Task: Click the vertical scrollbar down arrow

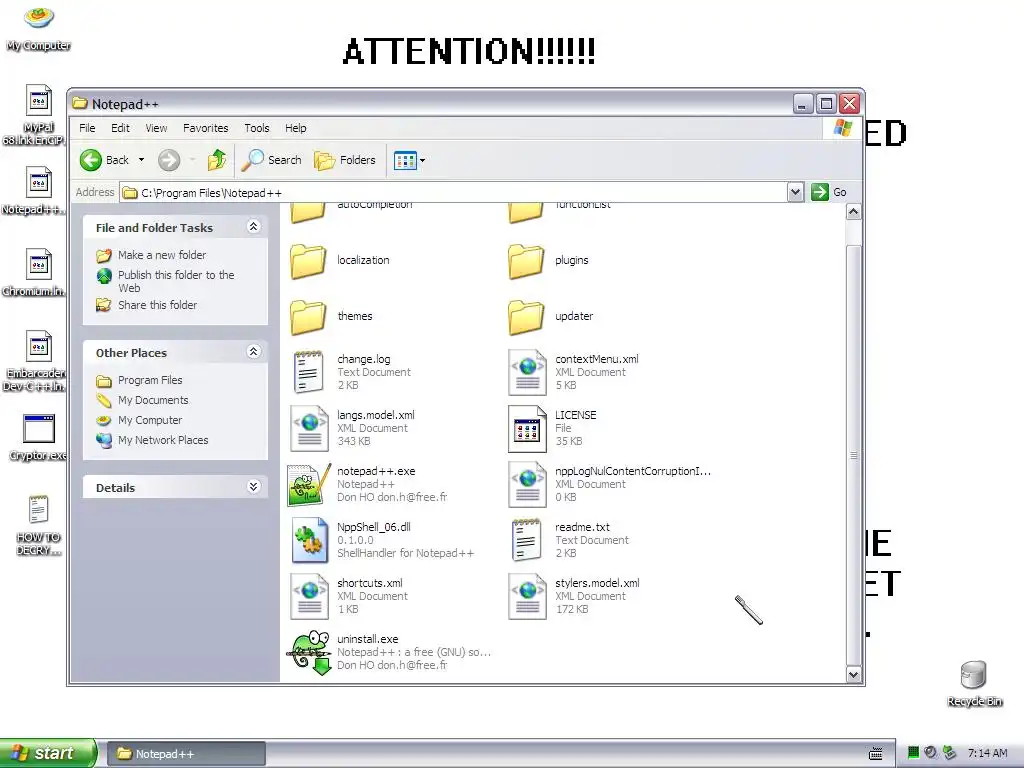Action: tap(854, 675)
